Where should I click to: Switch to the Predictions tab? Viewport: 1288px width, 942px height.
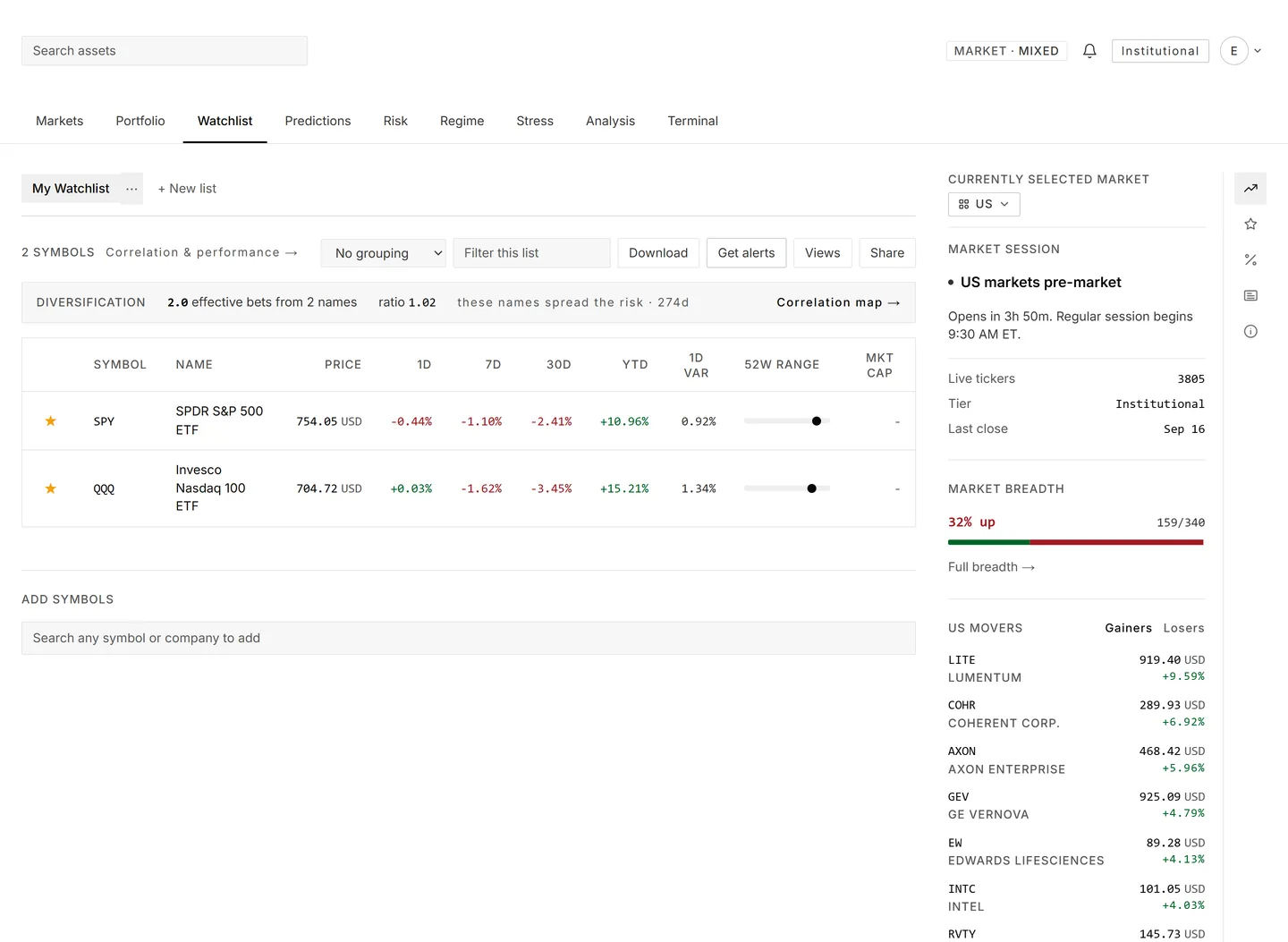pos(318,121)
